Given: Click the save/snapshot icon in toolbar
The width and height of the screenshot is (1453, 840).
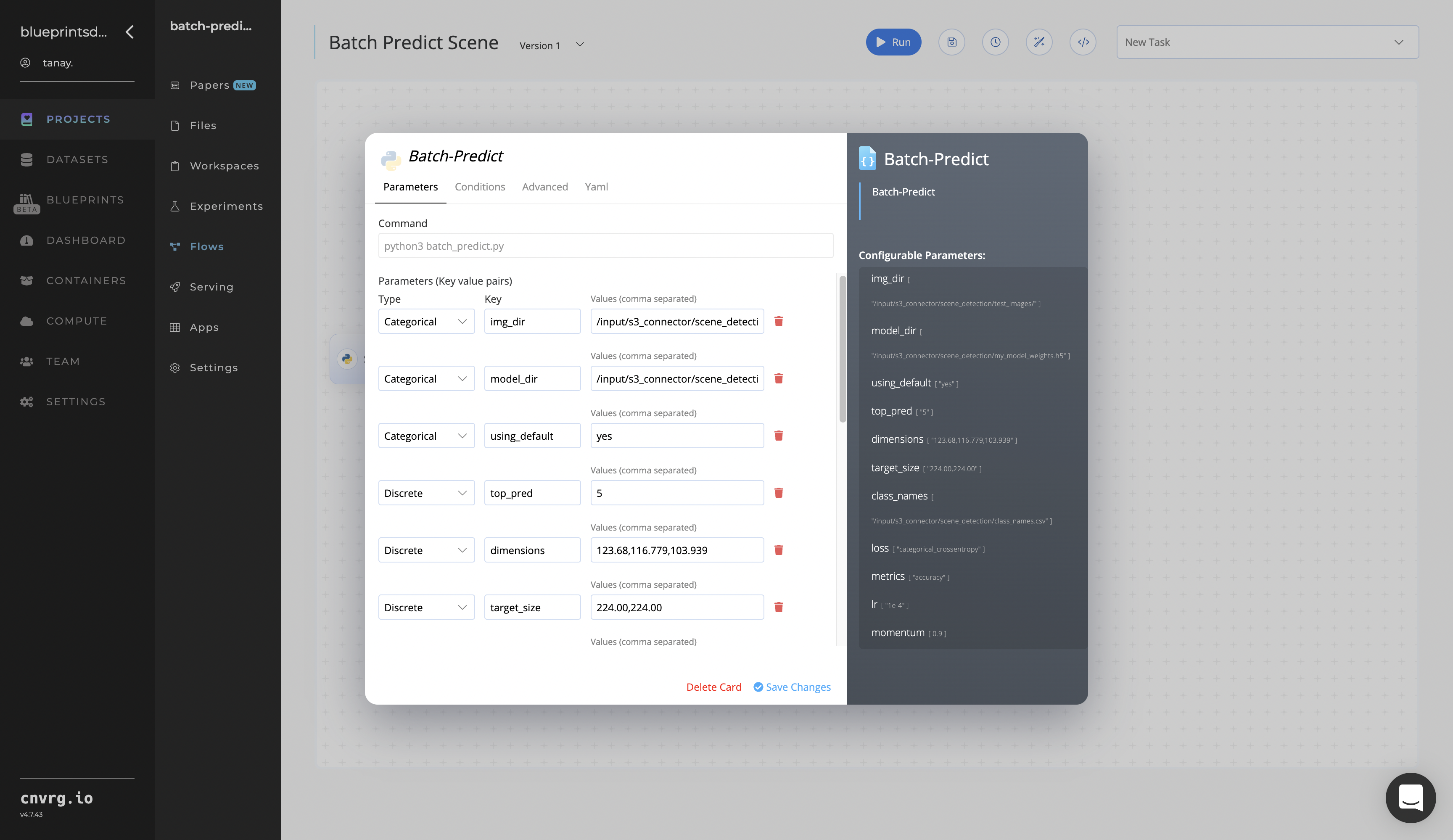Looking at the screenshot, I should coord(951,42).
